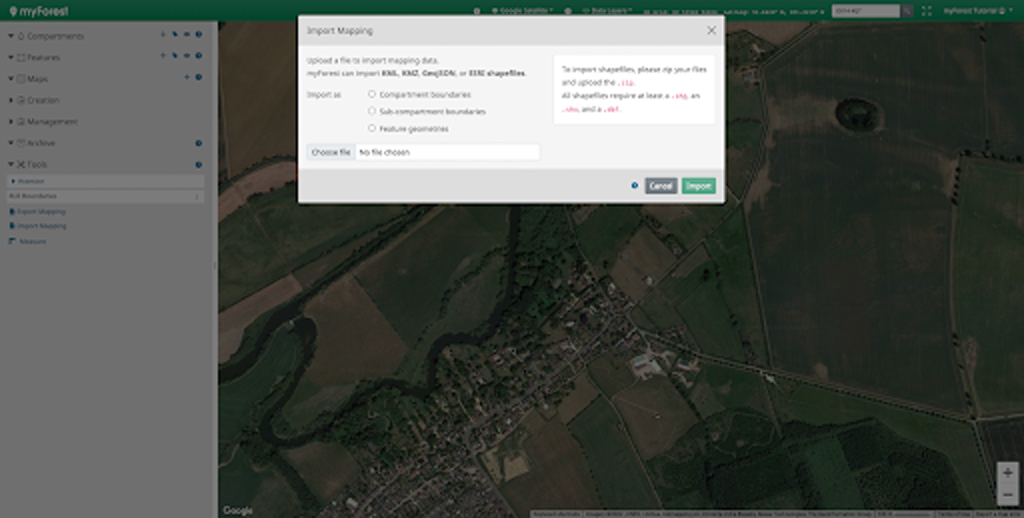Open the Export Mapping tool link
The image size is (1024, 518).
coord(41,212)
